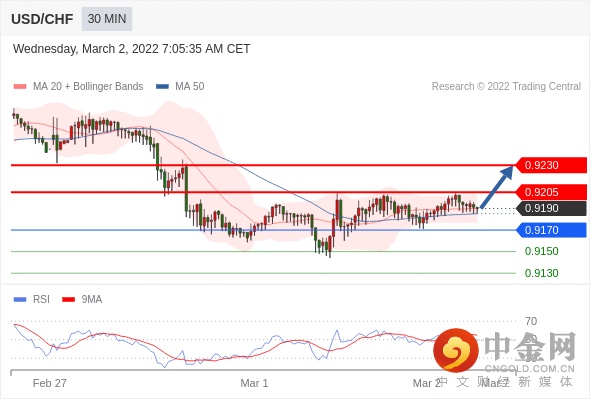590x400 pixels.
Task: Click the 0.9230 resistance price tag
Action: pyautogui.click(x=551, y=165)
